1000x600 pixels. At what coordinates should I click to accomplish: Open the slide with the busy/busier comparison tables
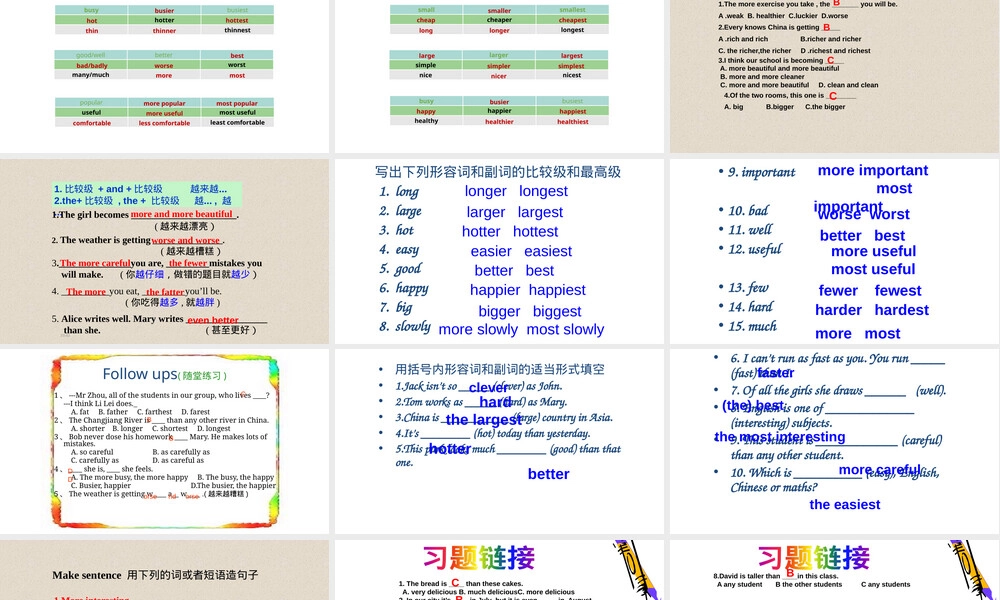[x=165, y=76]
